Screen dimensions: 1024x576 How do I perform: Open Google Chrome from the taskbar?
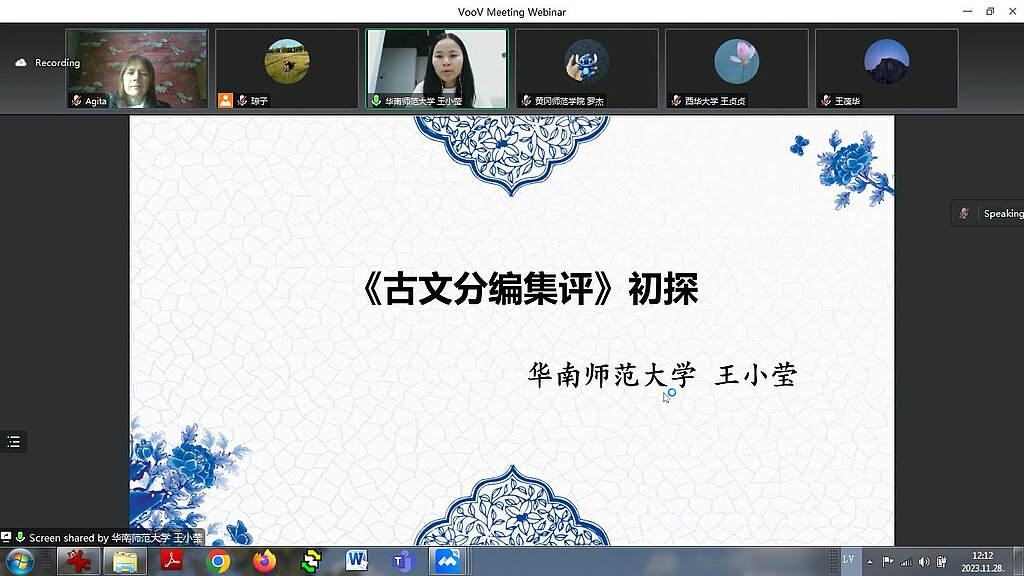(218, 562)
